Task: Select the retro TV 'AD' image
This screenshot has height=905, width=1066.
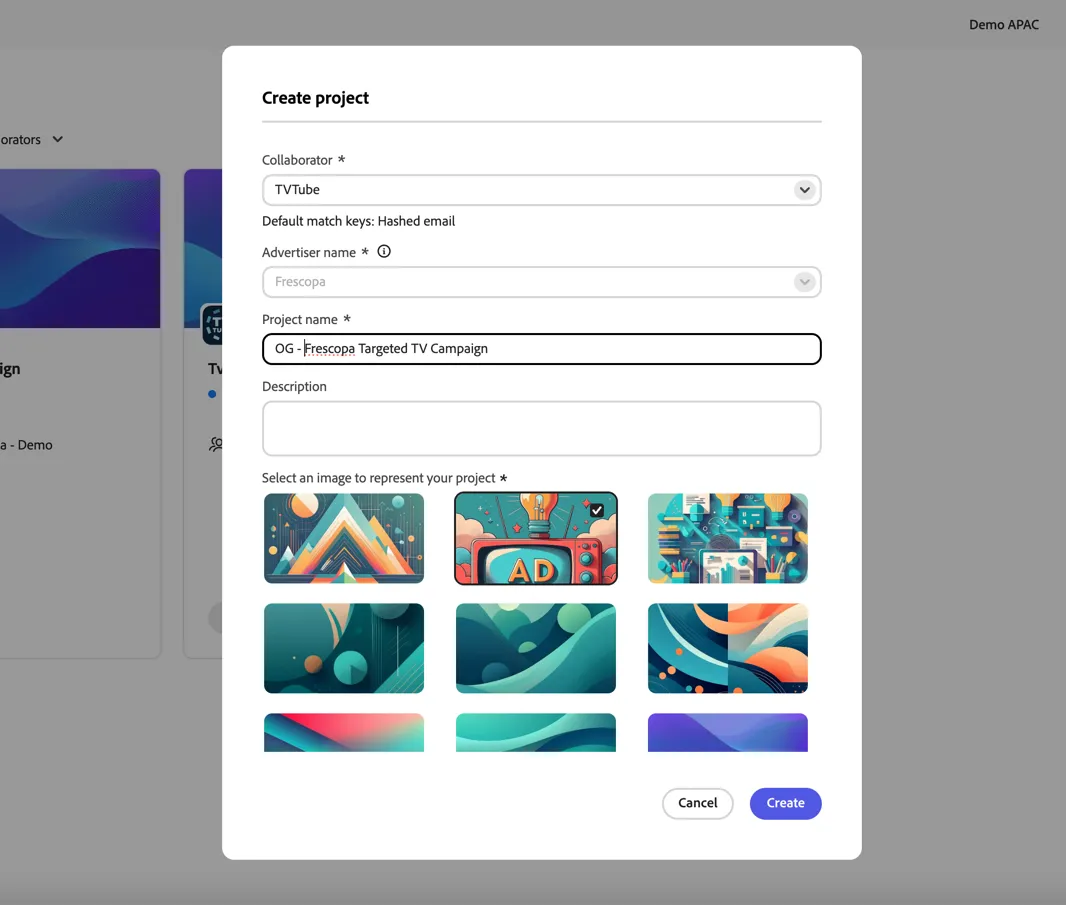Action: pyautogui.click(x=536, y=539)
